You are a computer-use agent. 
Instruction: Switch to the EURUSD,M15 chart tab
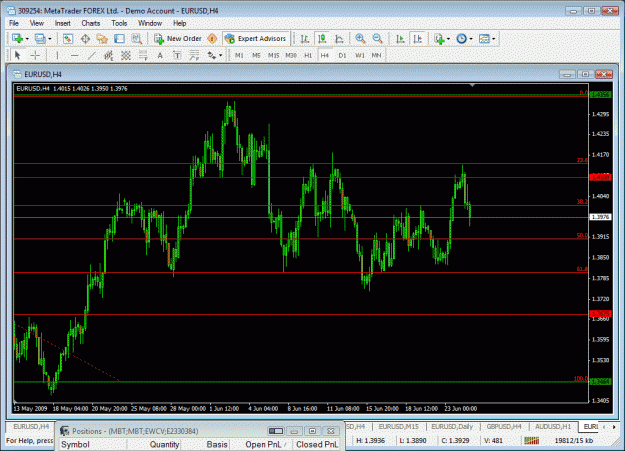point(399,427)
